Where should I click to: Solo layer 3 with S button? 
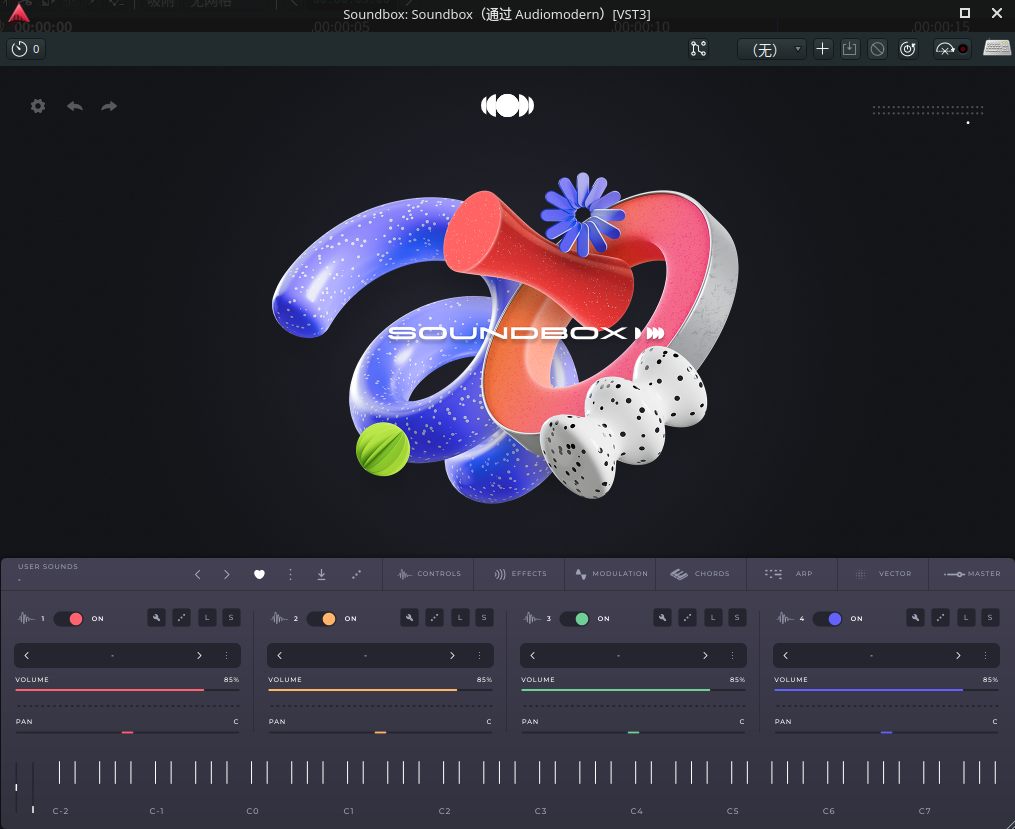click(x=737, y=618)
